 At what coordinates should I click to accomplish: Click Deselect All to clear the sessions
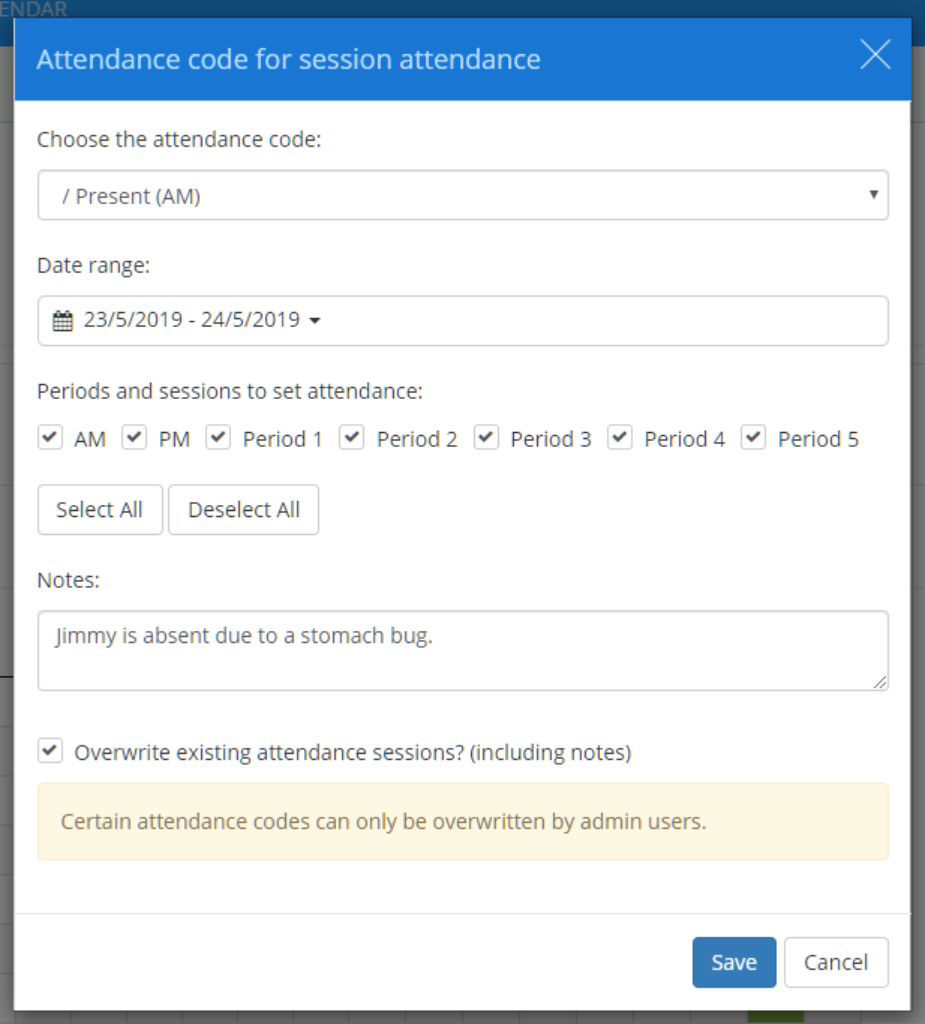[243, 509]
